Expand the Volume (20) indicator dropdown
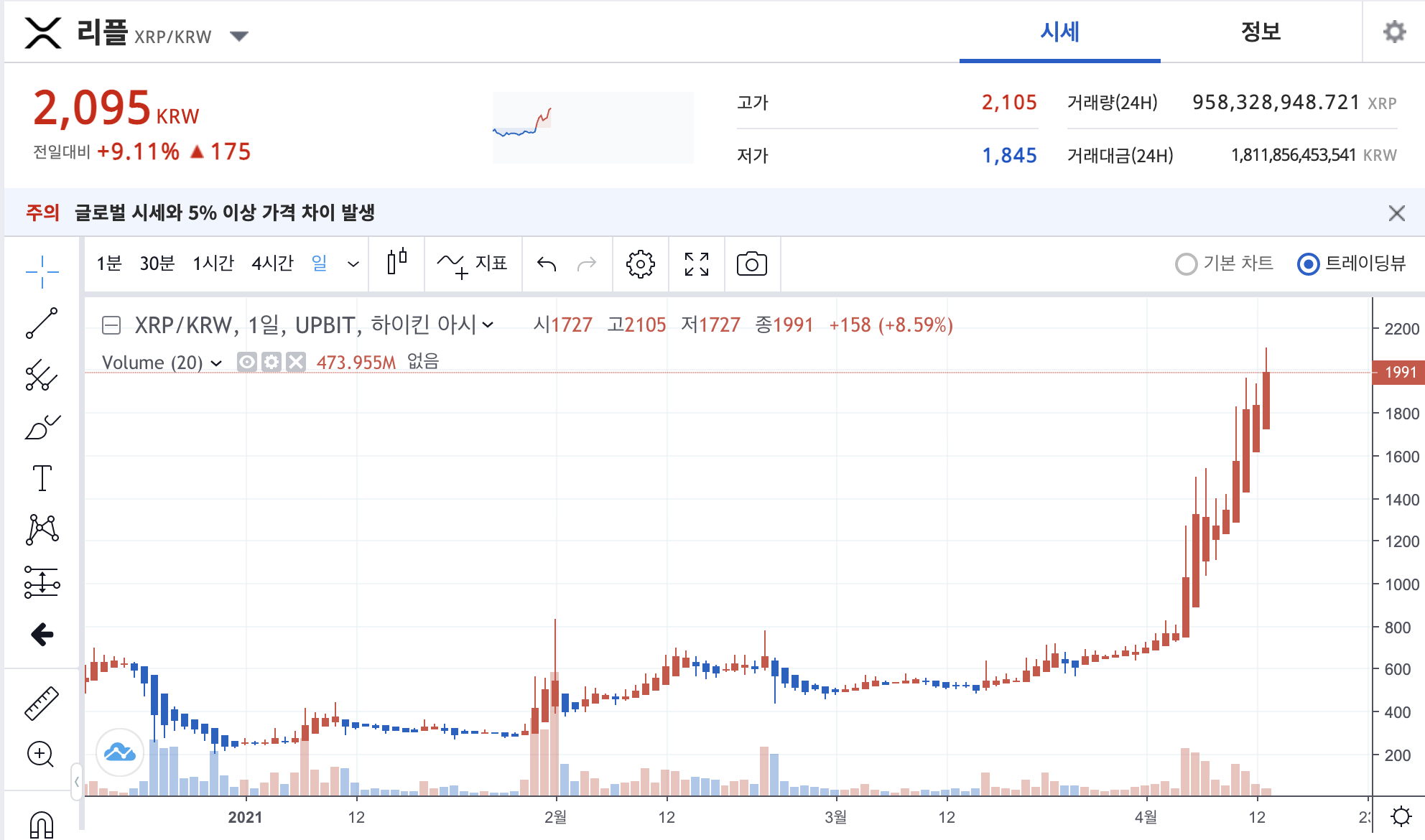 (x=216, y=363)
